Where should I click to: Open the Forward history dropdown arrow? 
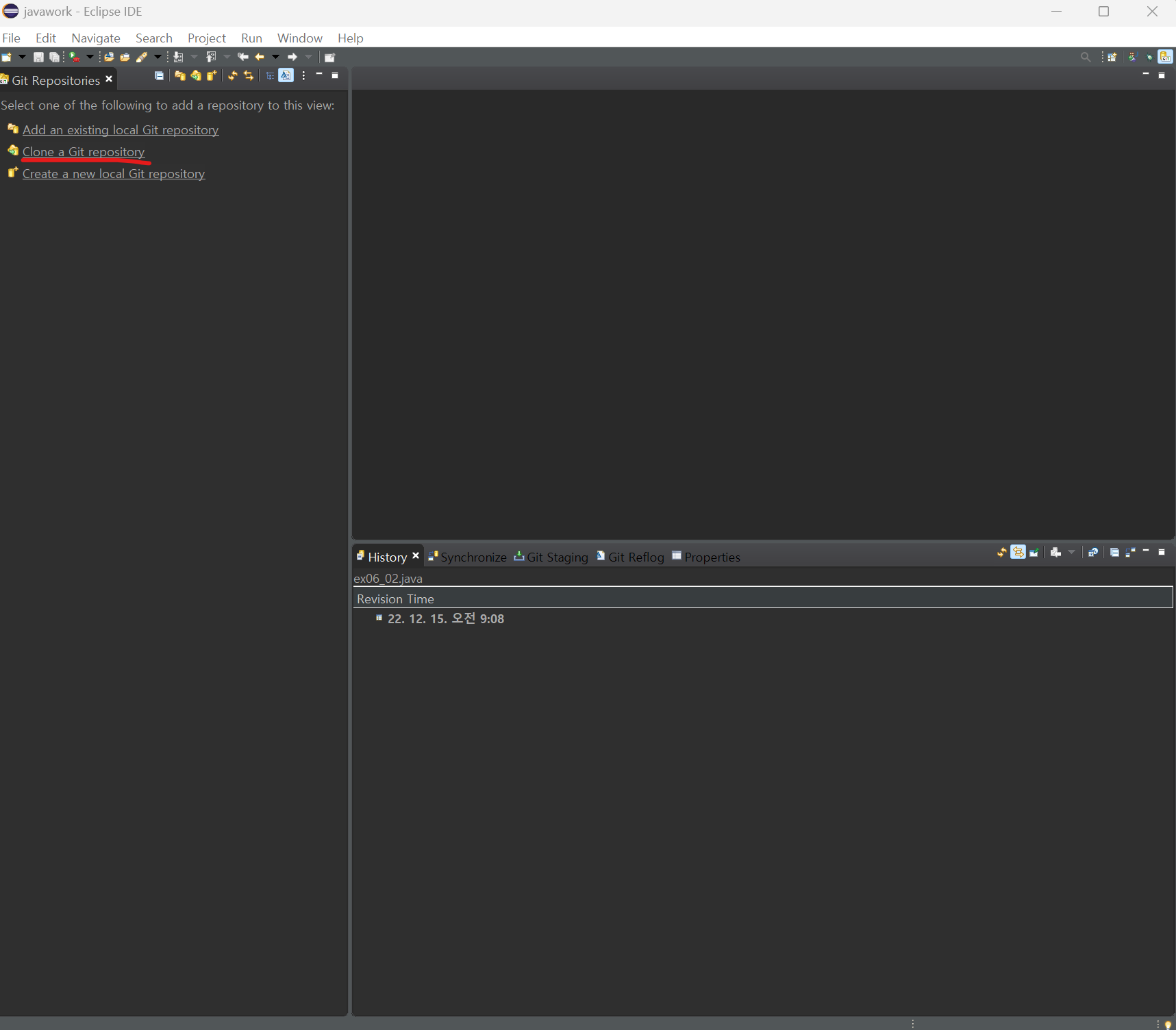coord(308,57)
